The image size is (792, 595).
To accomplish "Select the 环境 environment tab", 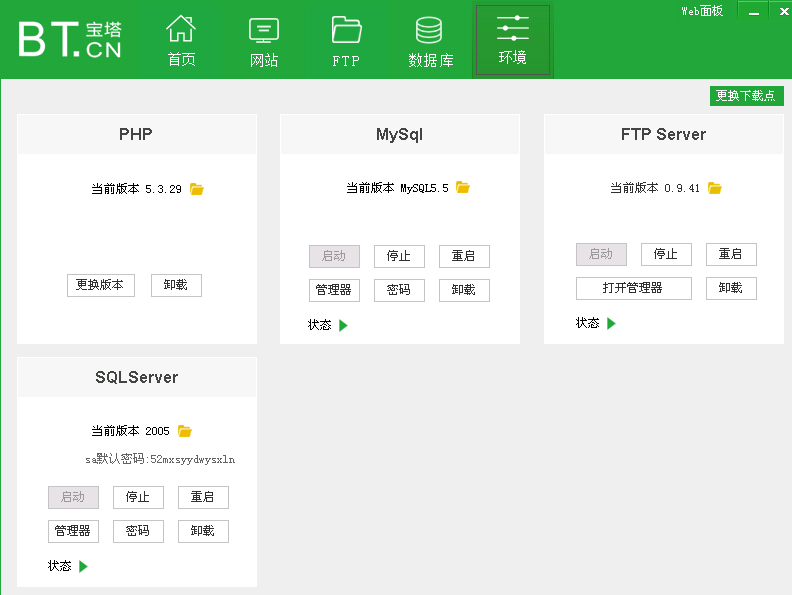I will (513, 40).
